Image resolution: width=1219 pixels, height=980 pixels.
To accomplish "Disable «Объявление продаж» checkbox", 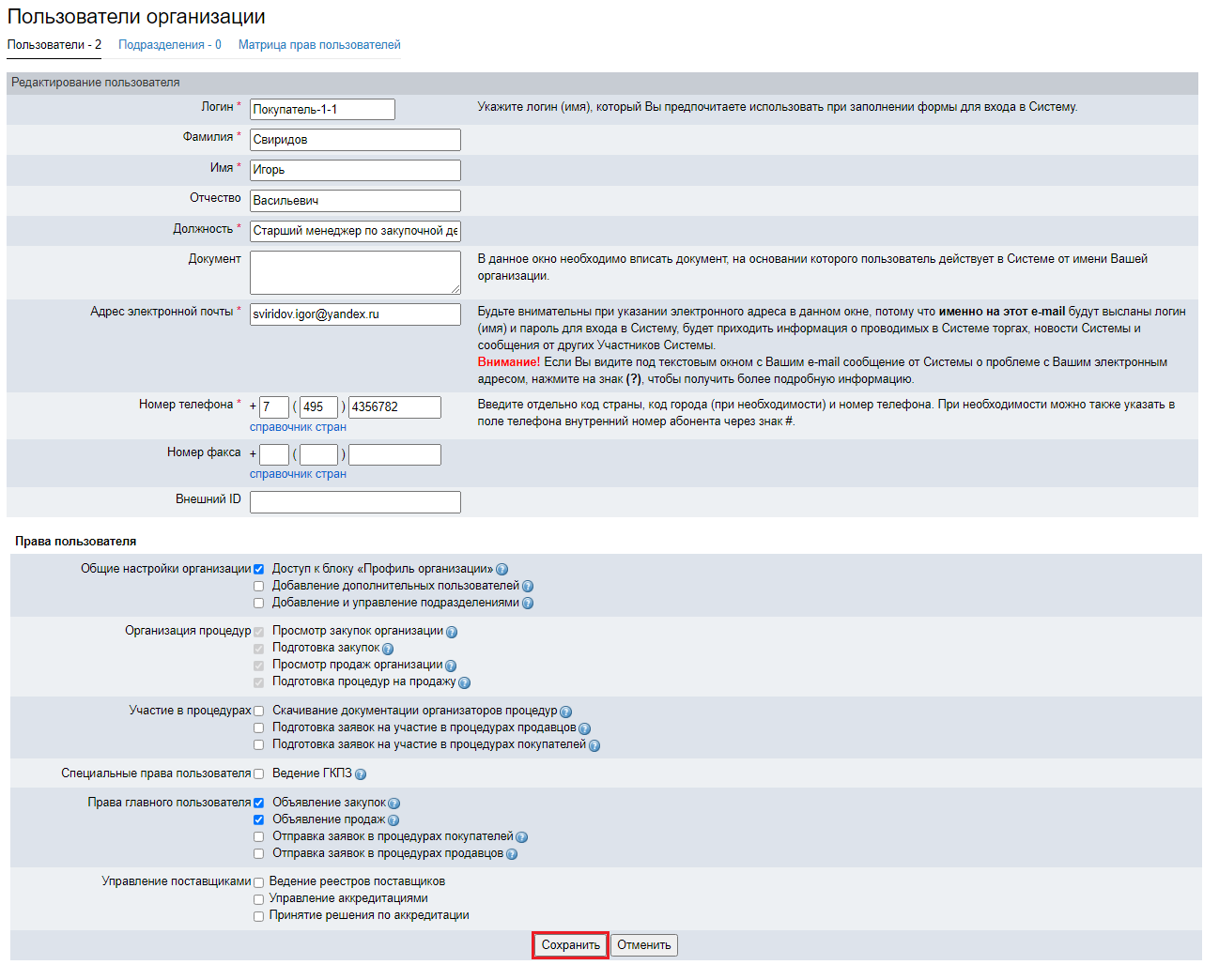I will pyautogui.click(x=259, y=819).
